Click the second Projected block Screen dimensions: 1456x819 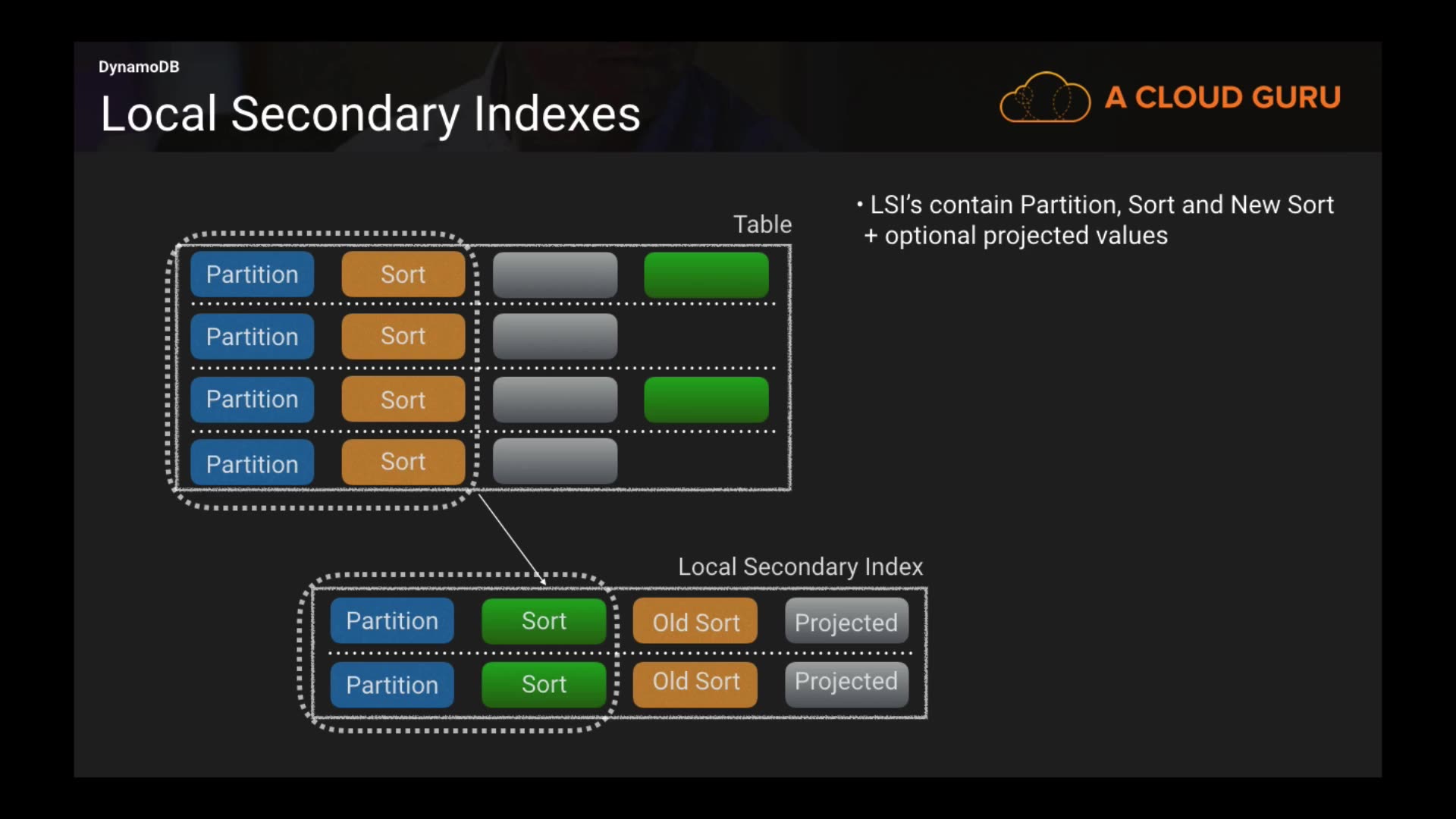[846, 683]
